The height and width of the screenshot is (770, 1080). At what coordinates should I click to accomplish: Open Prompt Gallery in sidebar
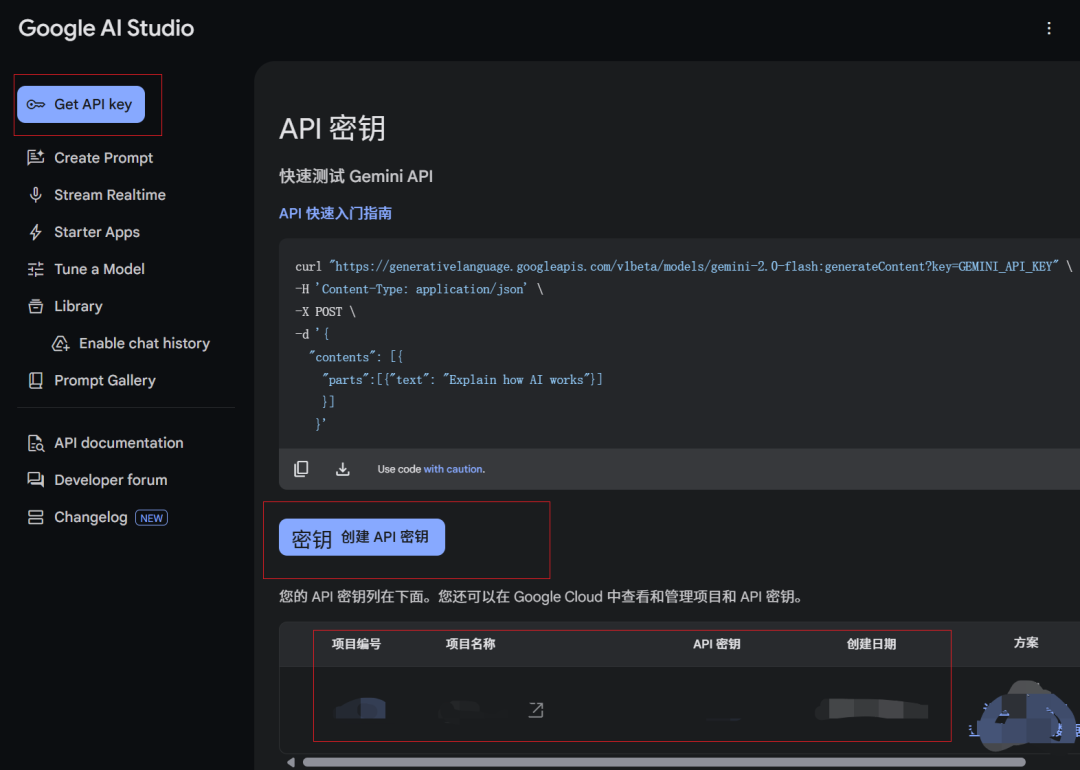pos(105,380)
